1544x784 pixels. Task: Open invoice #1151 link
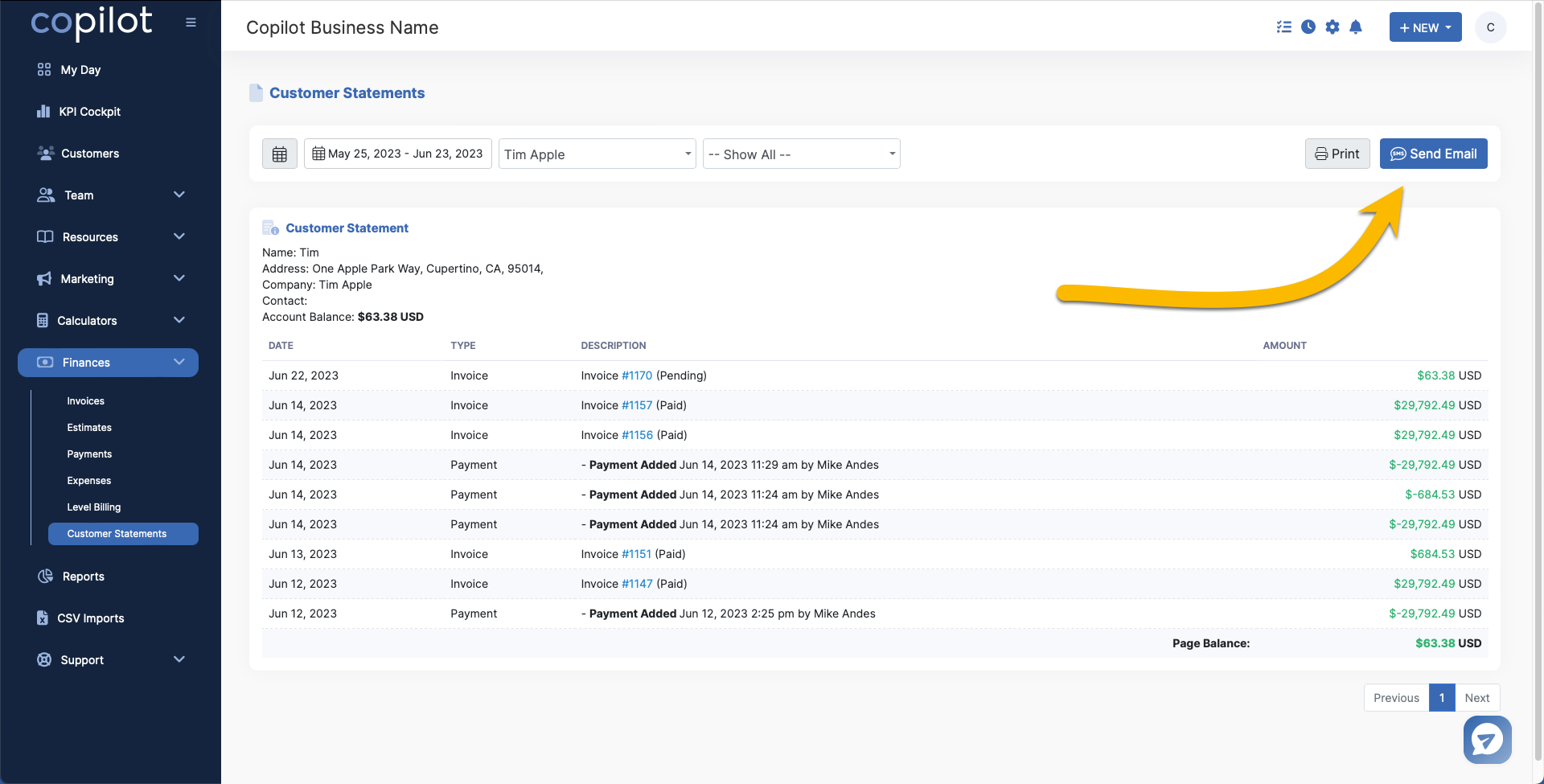637,554
